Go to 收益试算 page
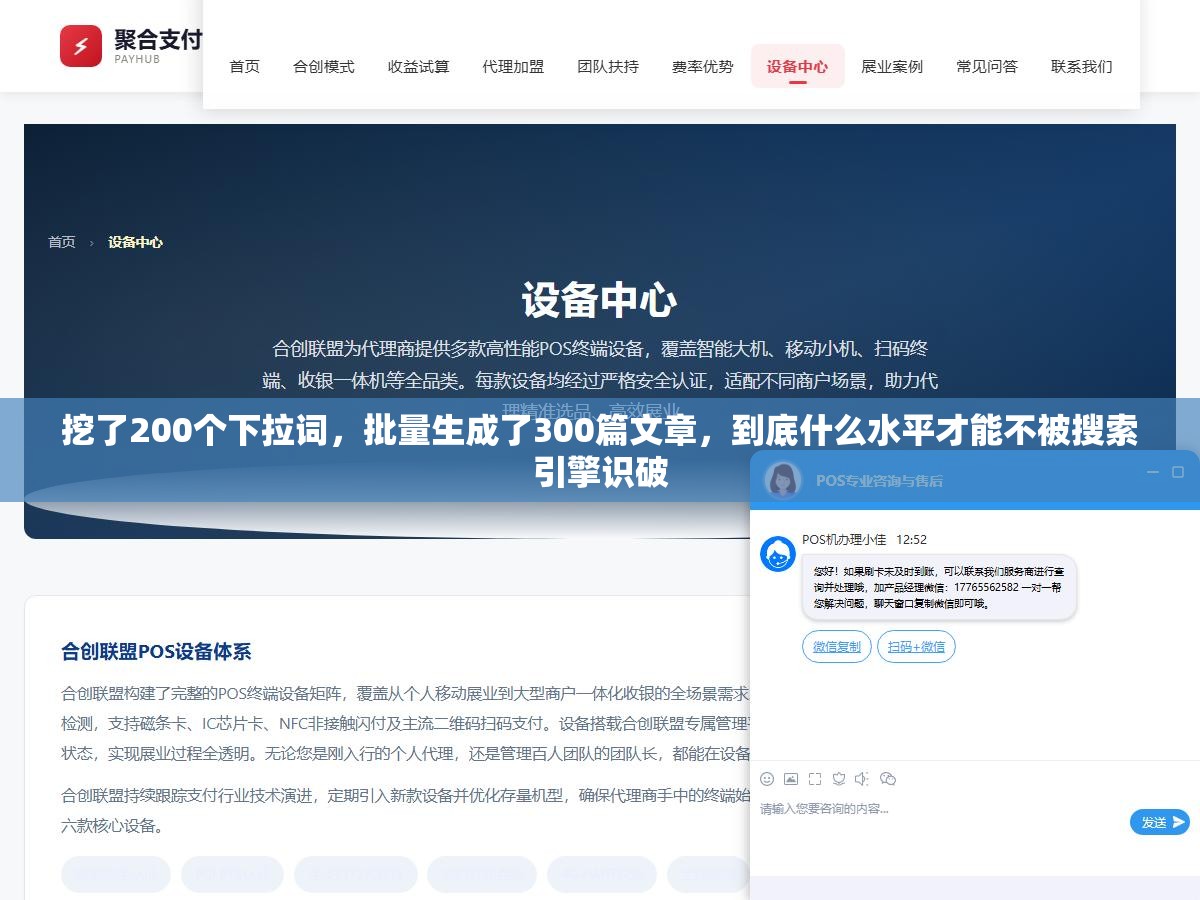 (x=419, y=67)
